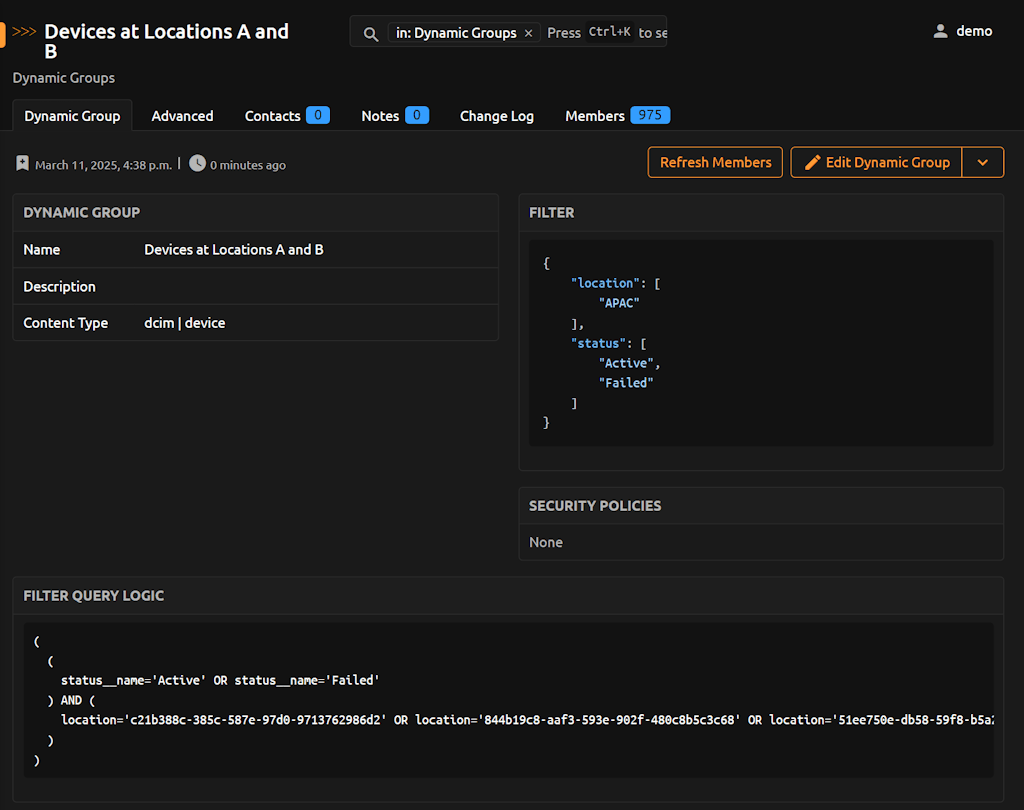Image resolution: width=1024 pixels, height=810 pixels.
Task: Click the pencil icon on Edit button
Action: tap(813, 162)
